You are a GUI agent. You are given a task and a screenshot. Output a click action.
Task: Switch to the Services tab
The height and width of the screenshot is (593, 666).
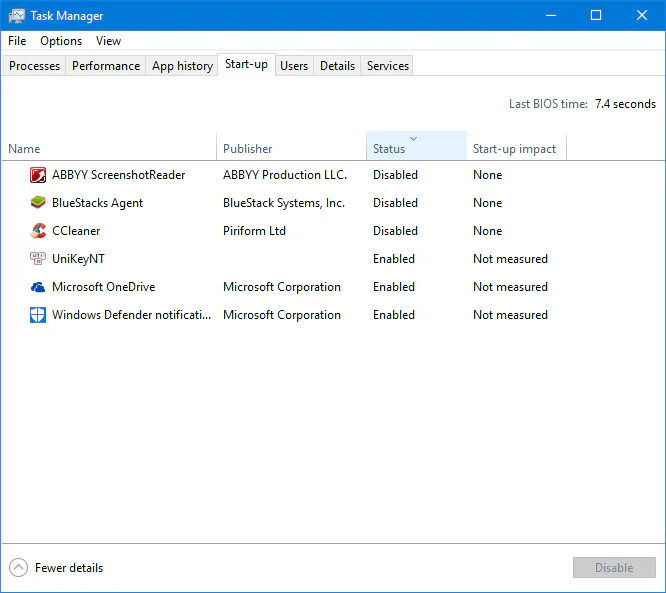click(x=388, y=66)
